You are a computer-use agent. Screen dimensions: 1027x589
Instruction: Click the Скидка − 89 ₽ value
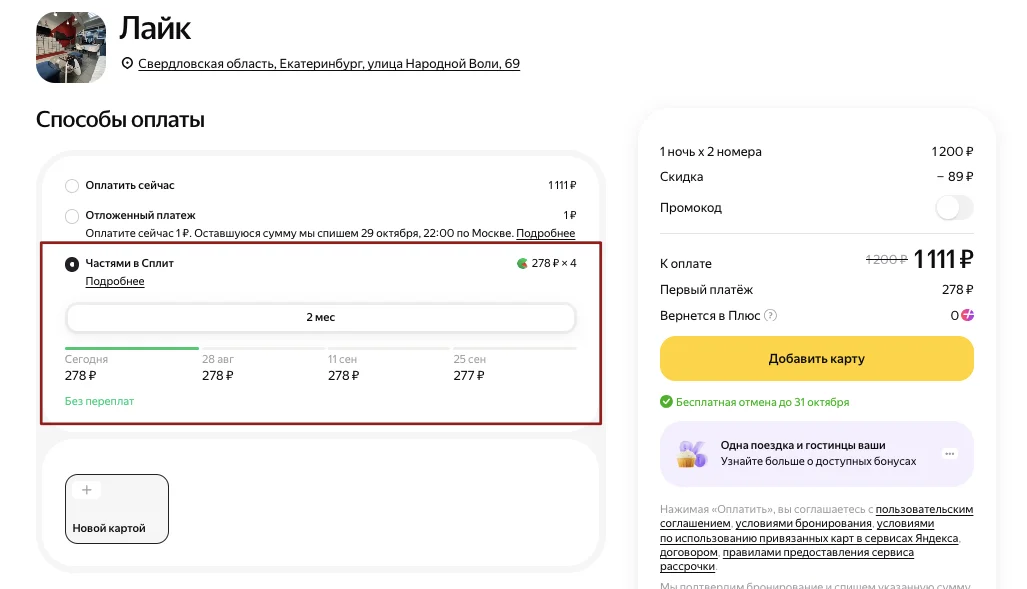(955, 176)
